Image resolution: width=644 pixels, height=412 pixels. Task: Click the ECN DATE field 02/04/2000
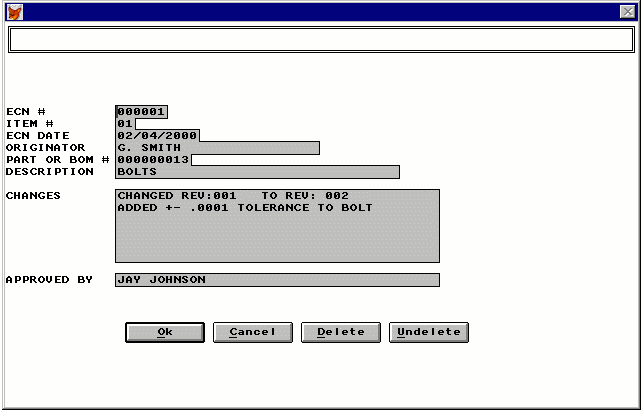[157, 136]
